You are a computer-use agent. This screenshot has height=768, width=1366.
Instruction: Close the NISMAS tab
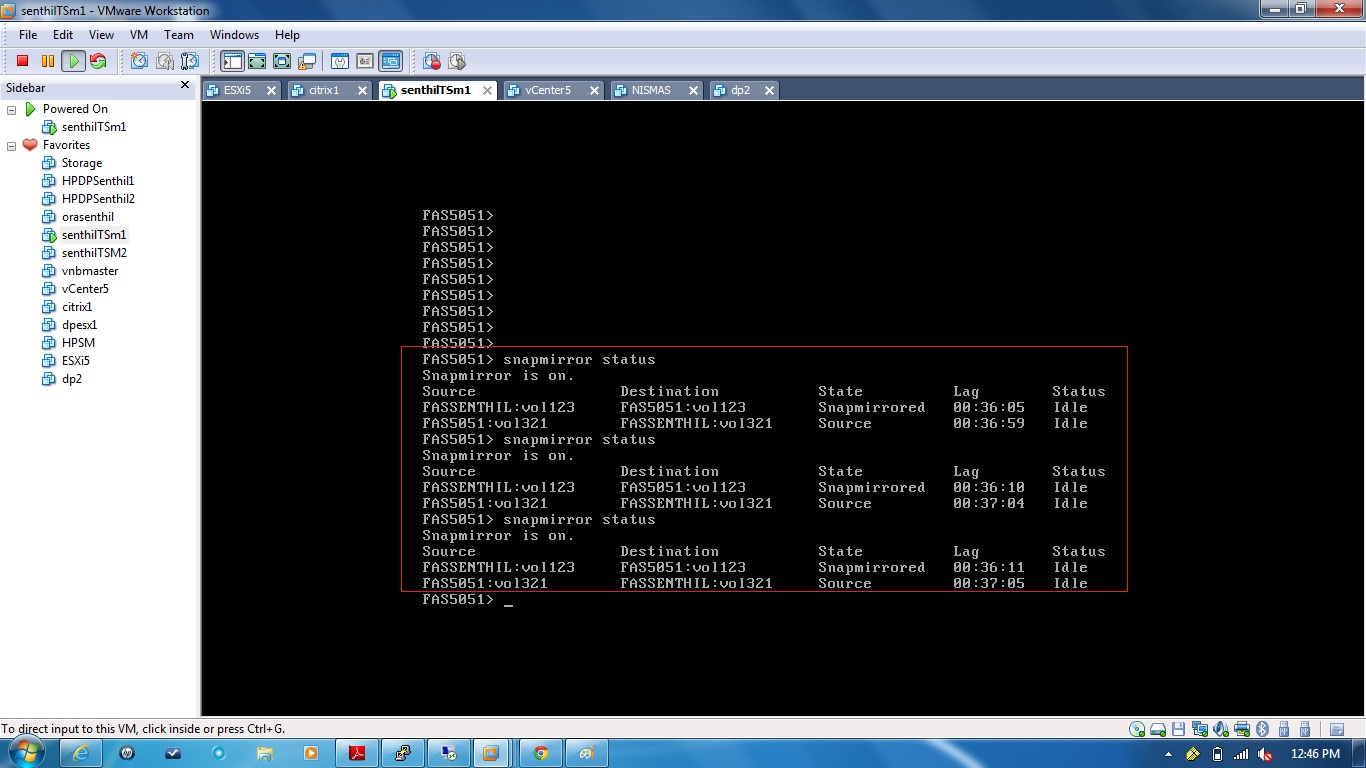693,89
